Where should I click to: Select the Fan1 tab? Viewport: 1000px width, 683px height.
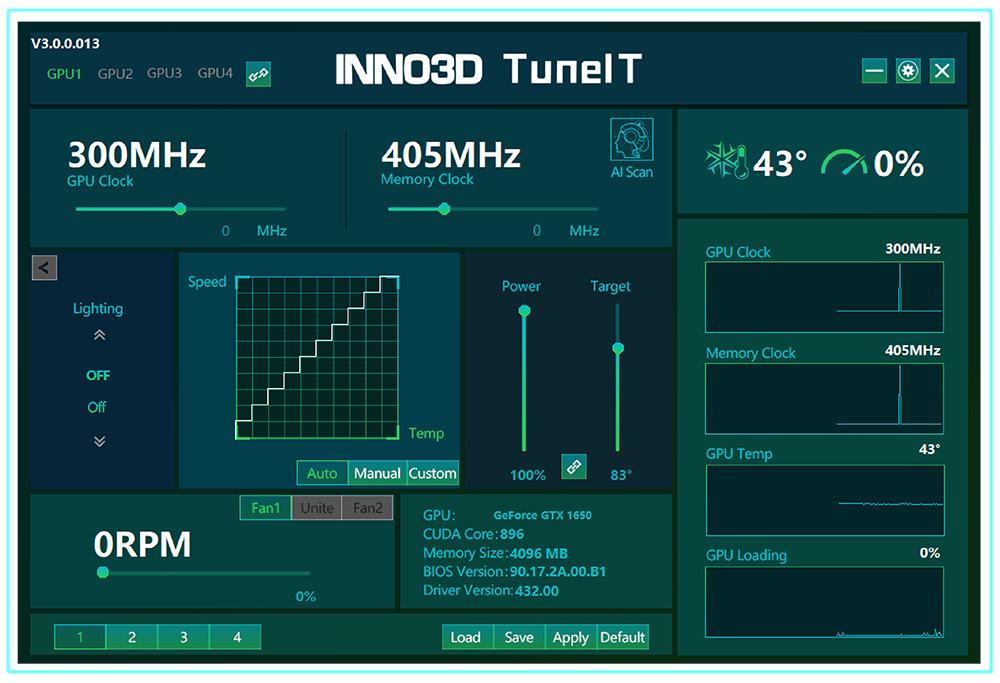(x=265, y=508)
